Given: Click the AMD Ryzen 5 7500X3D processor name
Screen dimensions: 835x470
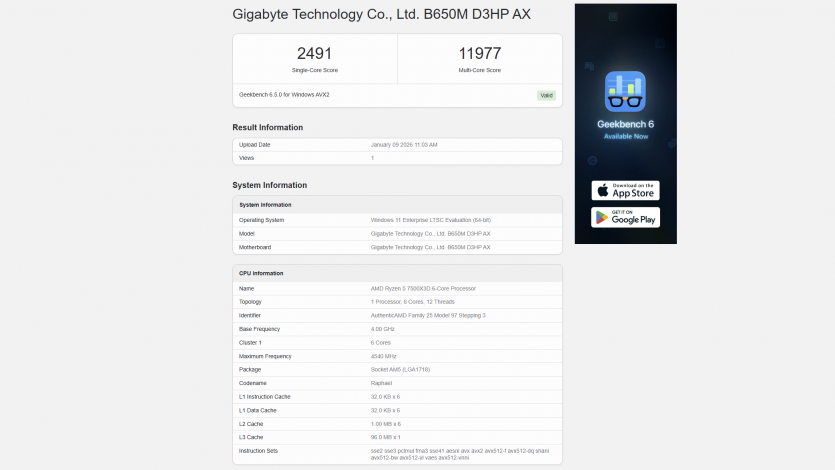Looking at the screenshot, I should (x=423, y=288).
